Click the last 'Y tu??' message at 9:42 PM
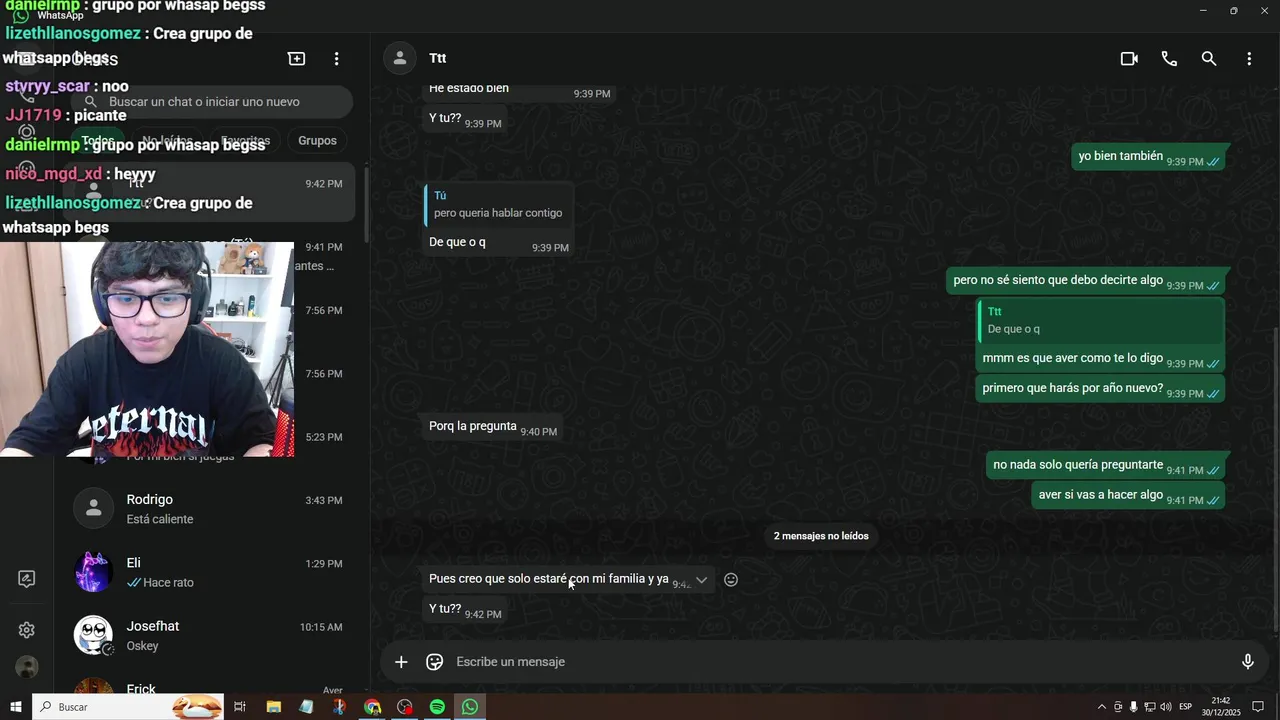The image size is (1280, 720). [x=465, y=610]
